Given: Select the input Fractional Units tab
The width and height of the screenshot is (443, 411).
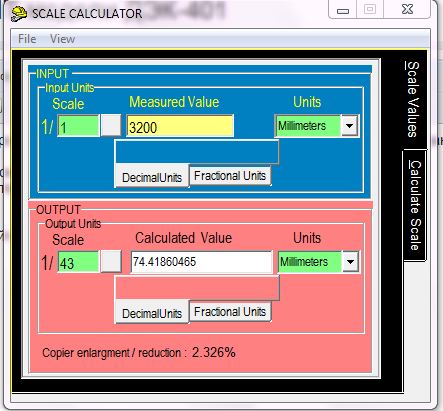Looking at the screenshot, I should click(x=230, y=175).
